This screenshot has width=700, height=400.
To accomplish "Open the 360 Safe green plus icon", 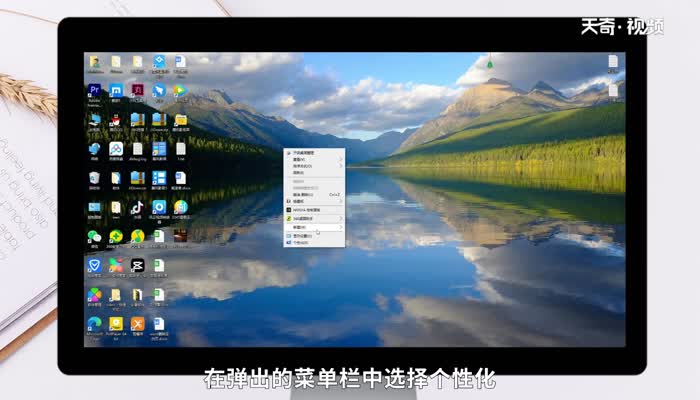I will 116,236.
